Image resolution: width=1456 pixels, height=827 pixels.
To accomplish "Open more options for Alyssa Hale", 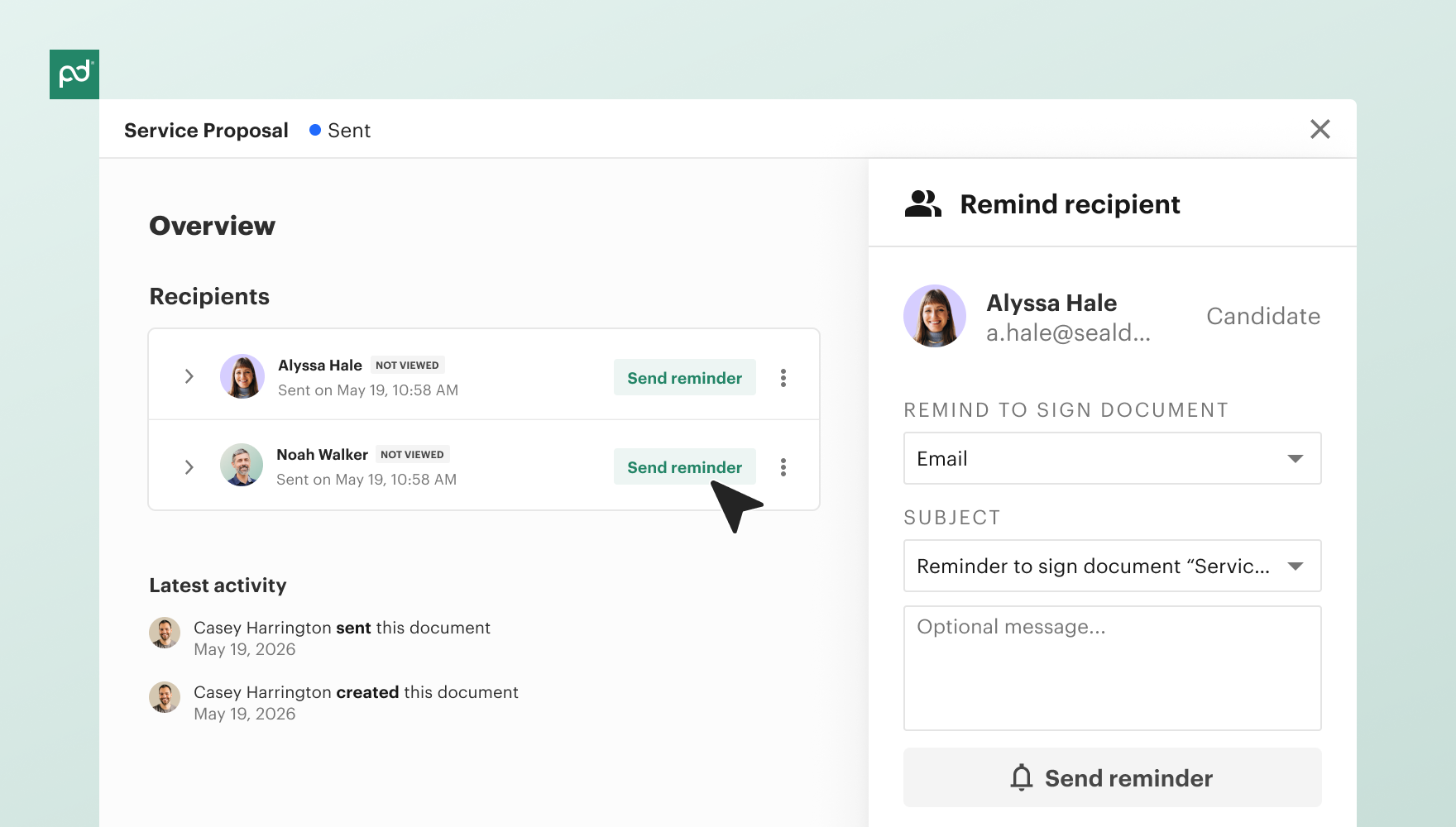I will [x=783, y=378].
